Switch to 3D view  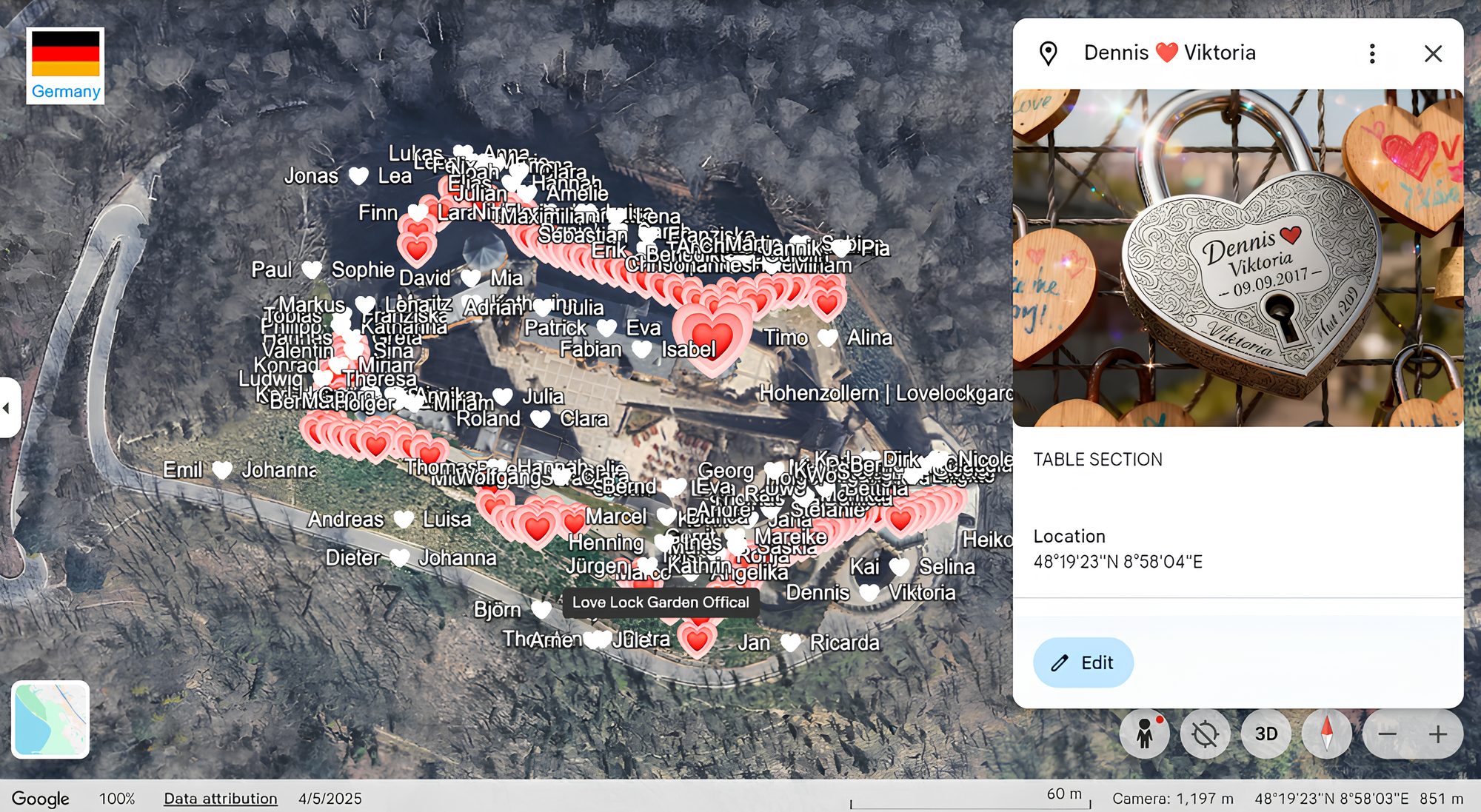pos(1266,734)
